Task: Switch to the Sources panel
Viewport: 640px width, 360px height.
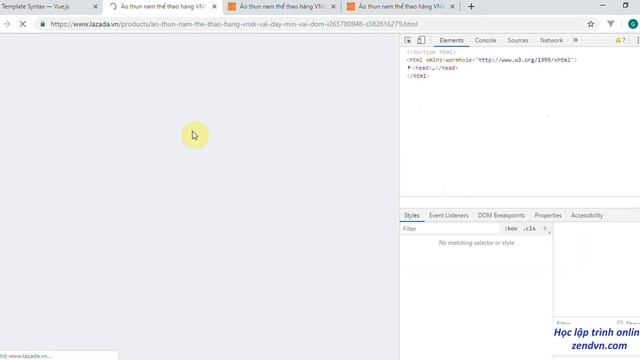Action: [x=518, y=40]
